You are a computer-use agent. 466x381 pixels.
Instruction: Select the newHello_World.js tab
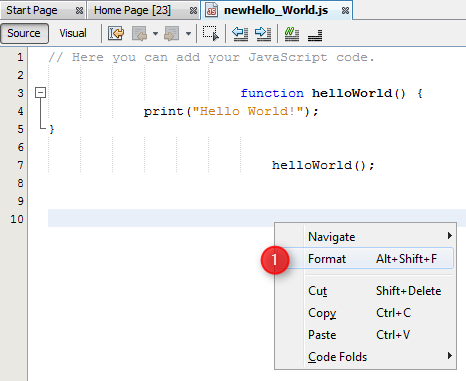(x=276, y=10)
